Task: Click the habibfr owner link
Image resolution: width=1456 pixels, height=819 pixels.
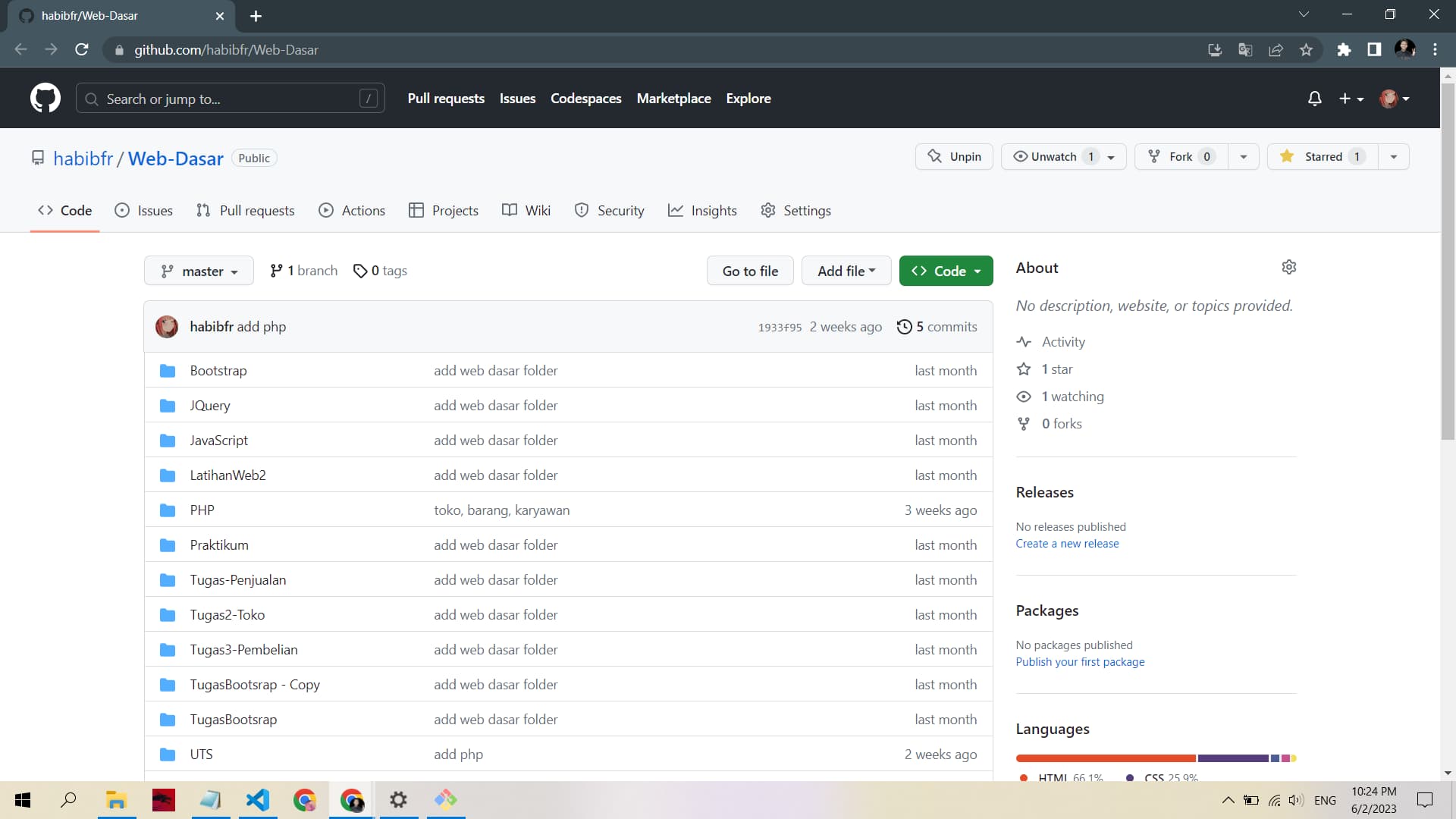Action: tap(83, 158)
